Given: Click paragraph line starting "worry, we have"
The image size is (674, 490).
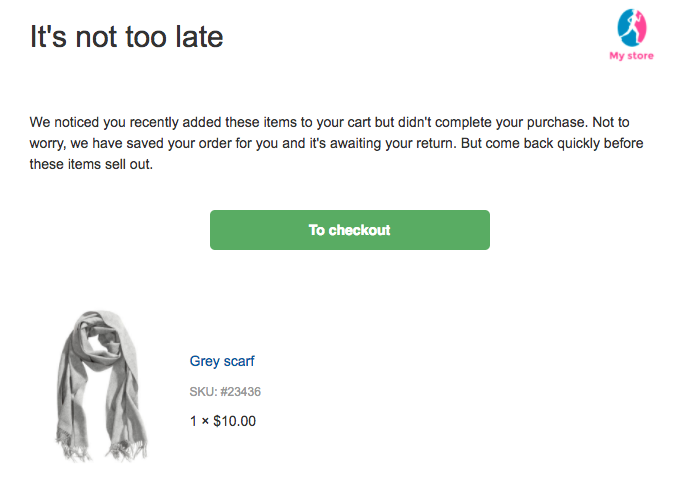Looking at the screenshot, I should click(336, 144).
